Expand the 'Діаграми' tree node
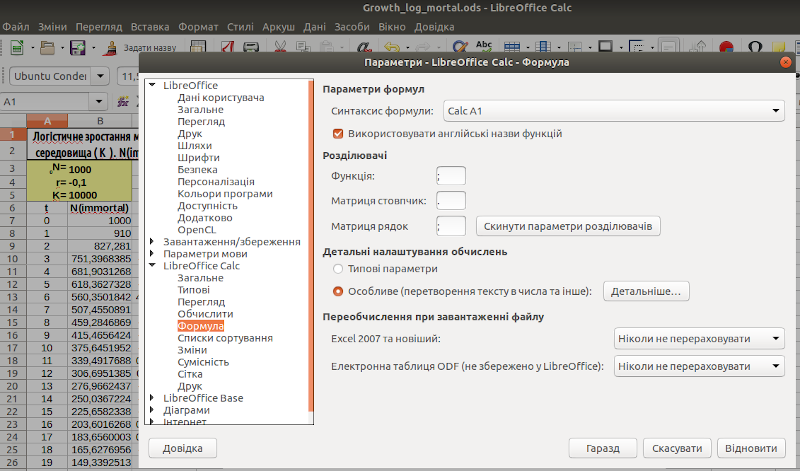Viewport: 800px width, 471px height. tap(152, 410)
